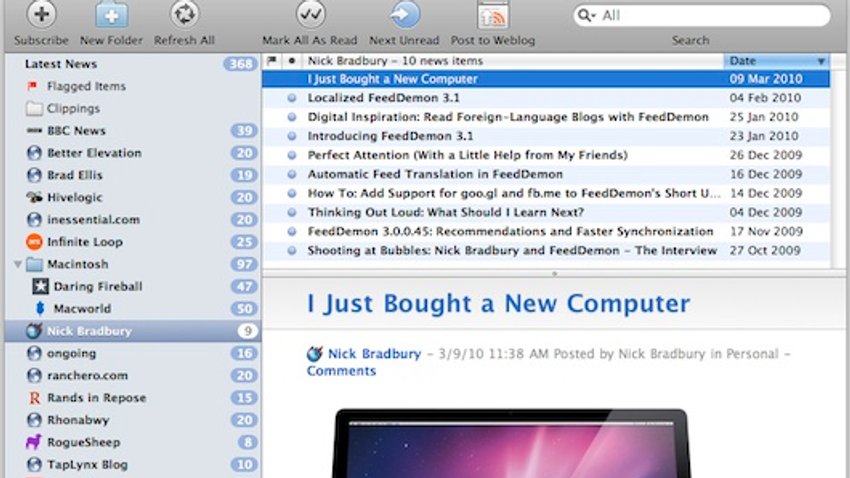Click the Rands in Repose R icon
850x478 pixels.
[34, 398]
